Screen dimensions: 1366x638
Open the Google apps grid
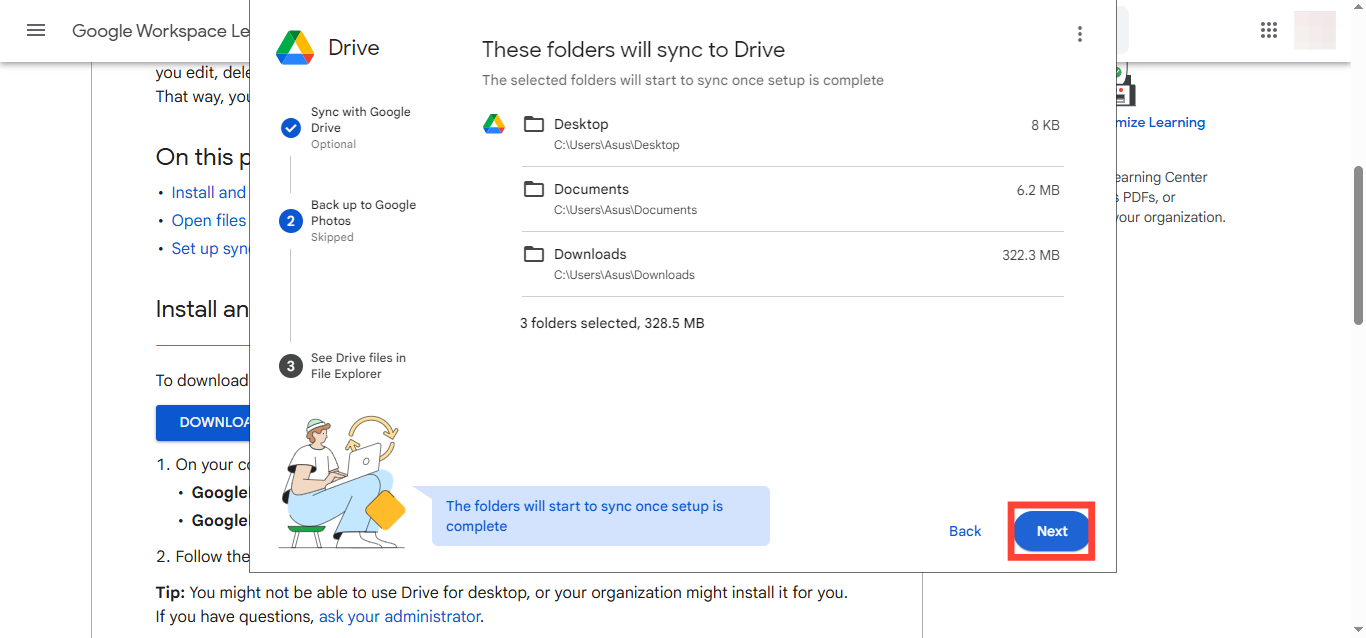(x=1269, y=30)
